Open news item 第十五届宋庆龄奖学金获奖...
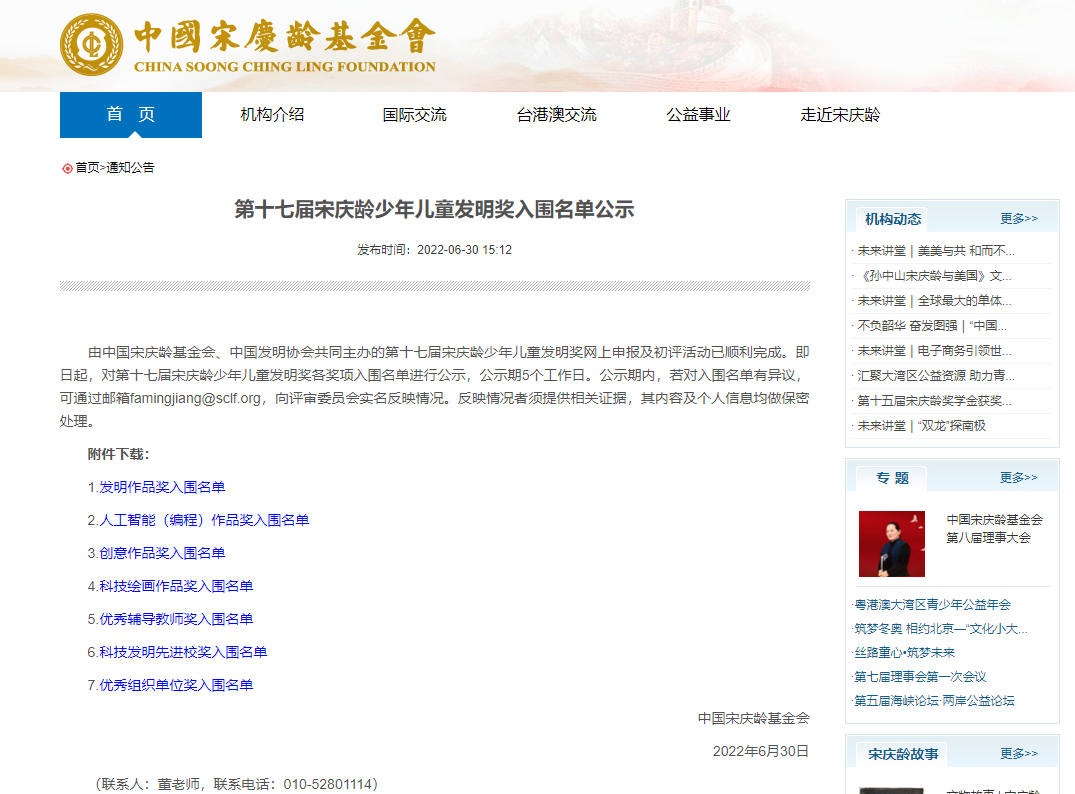Image resolution: width=1075 pixels, height=794 pixels. coord(934,400)
